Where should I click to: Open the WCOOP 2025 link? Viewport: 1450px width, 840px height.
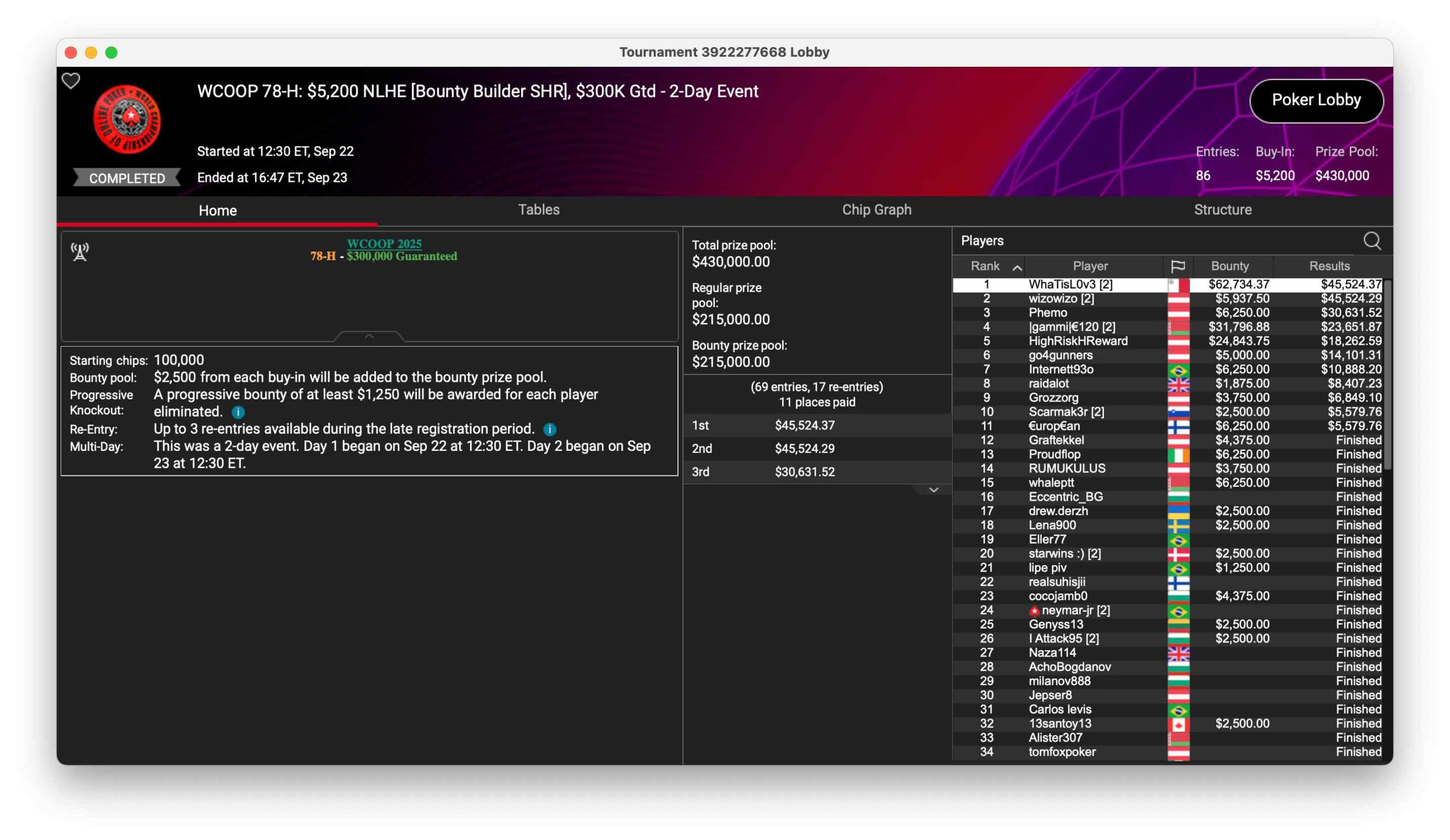point(384,244)
